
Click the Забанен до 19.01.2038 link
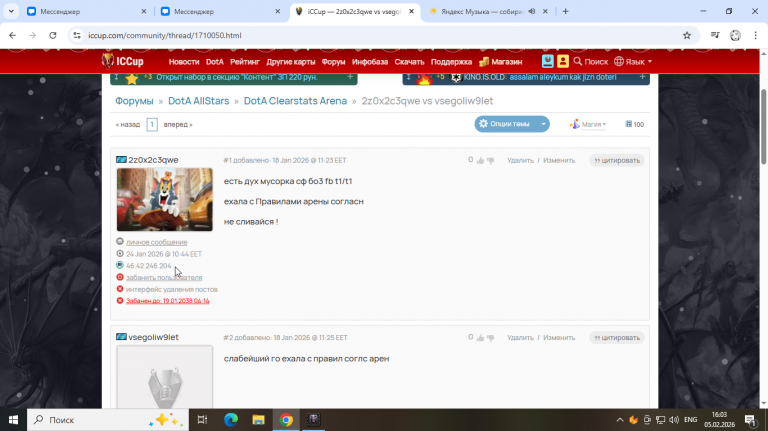coord(168,301)
